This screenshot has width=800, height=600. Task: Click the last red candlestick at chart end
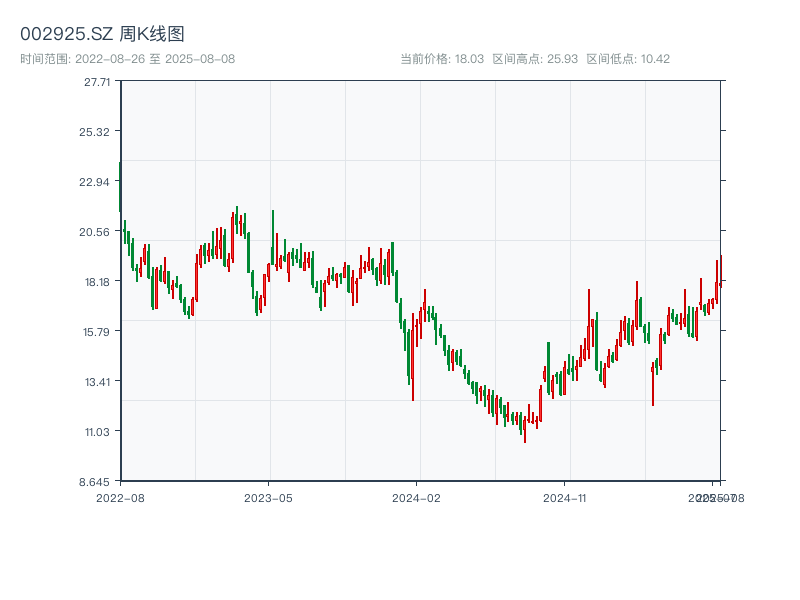pyautogui.click(x=721, y=271)
